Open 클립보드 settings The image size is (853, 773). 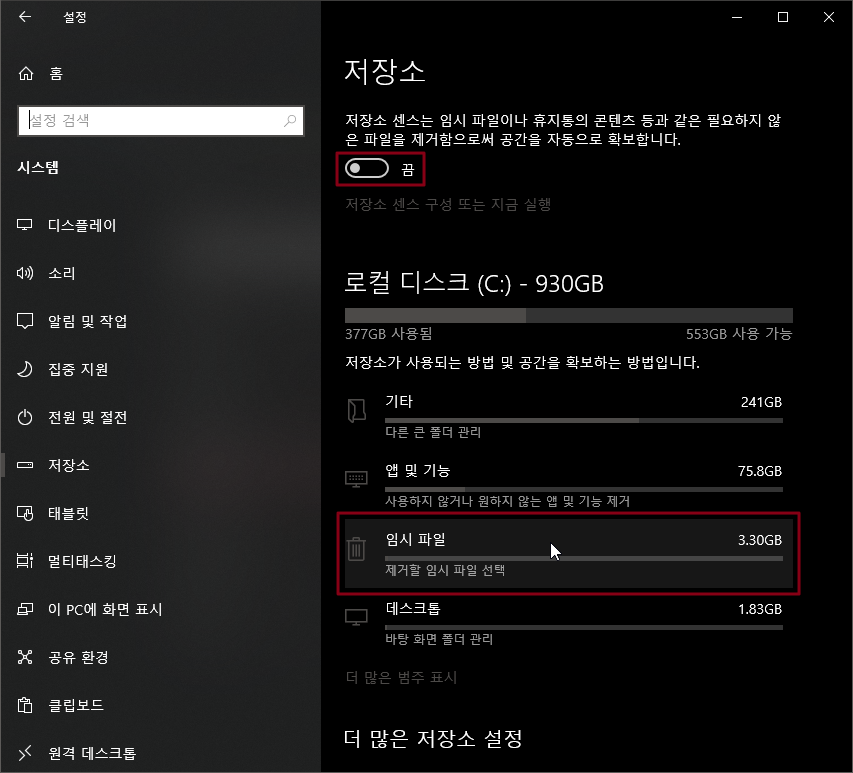(160, 705)
